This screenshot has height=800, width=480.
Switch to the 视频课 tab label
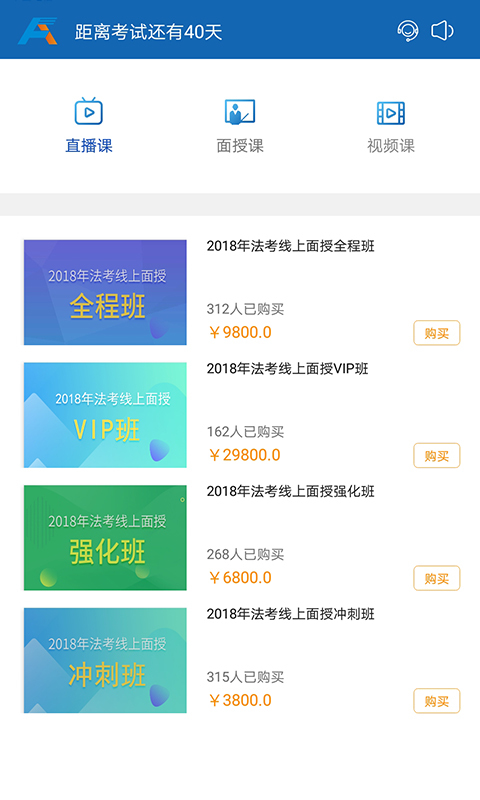pyautogui.click(x=391, y=146)
